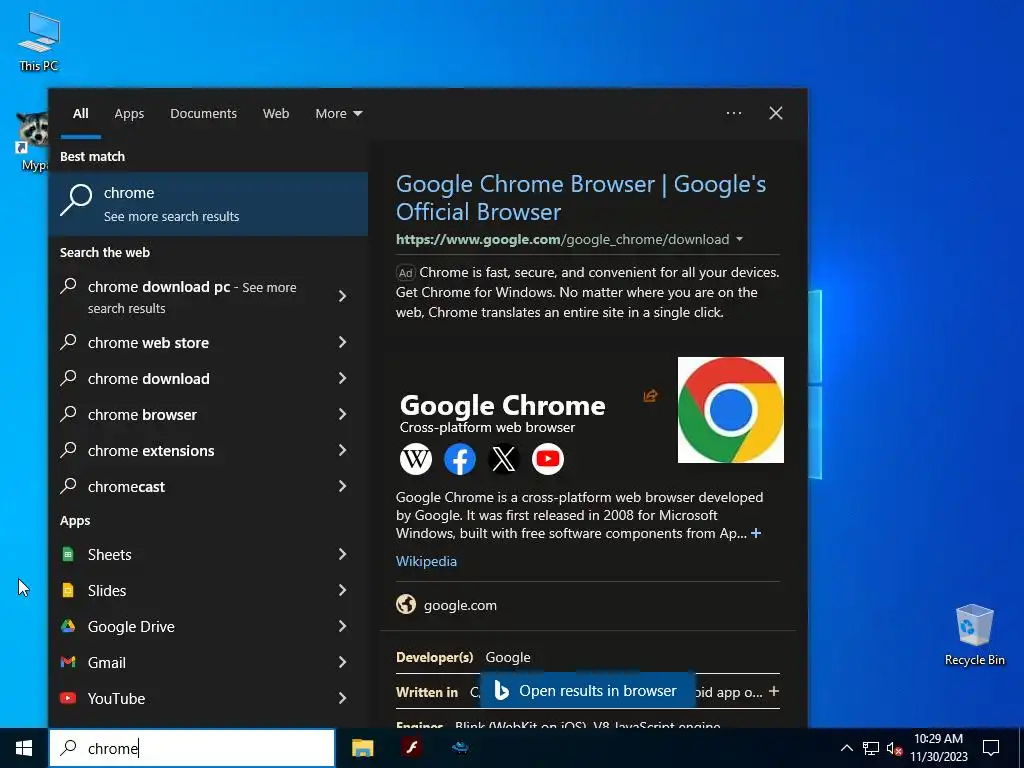The image size is (1024, 768).
Task: Click the Windows Start button
Action: coord(24,748)
